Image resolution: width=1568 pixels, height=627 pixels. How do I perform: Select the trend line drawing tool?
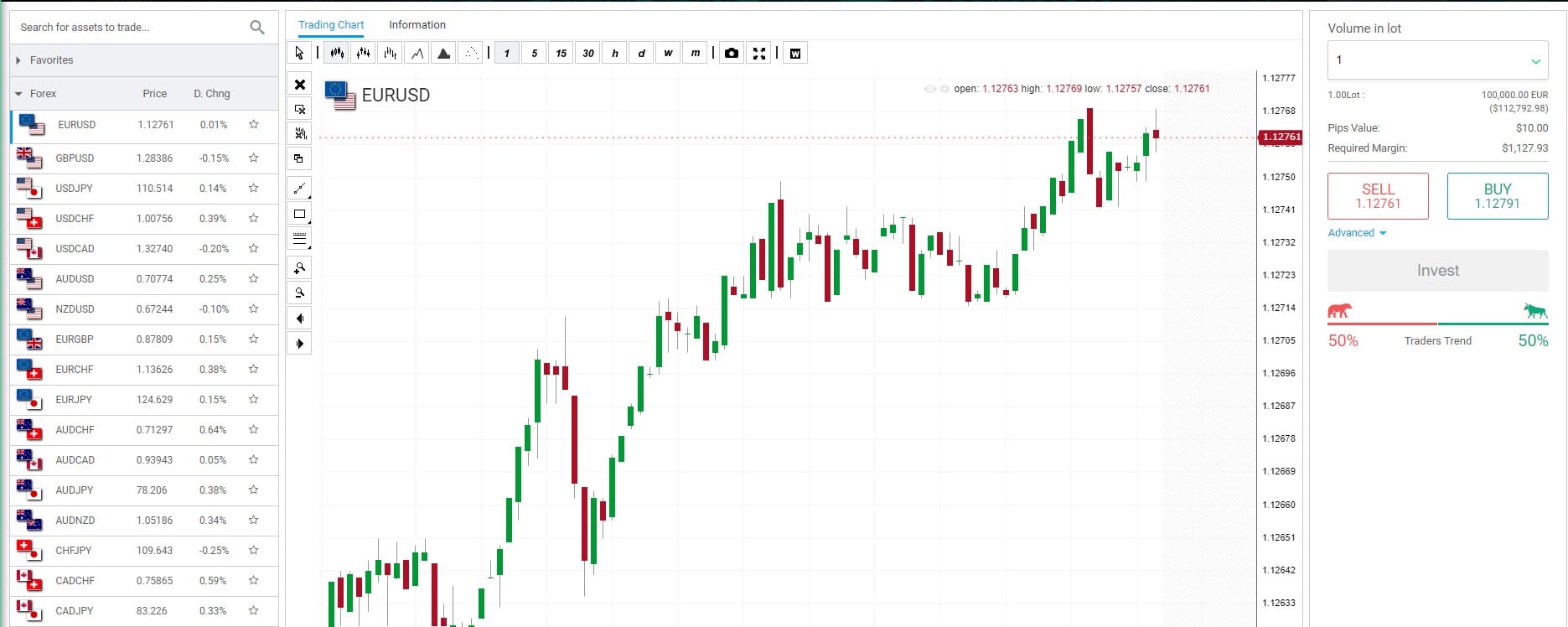click(299, 189)
